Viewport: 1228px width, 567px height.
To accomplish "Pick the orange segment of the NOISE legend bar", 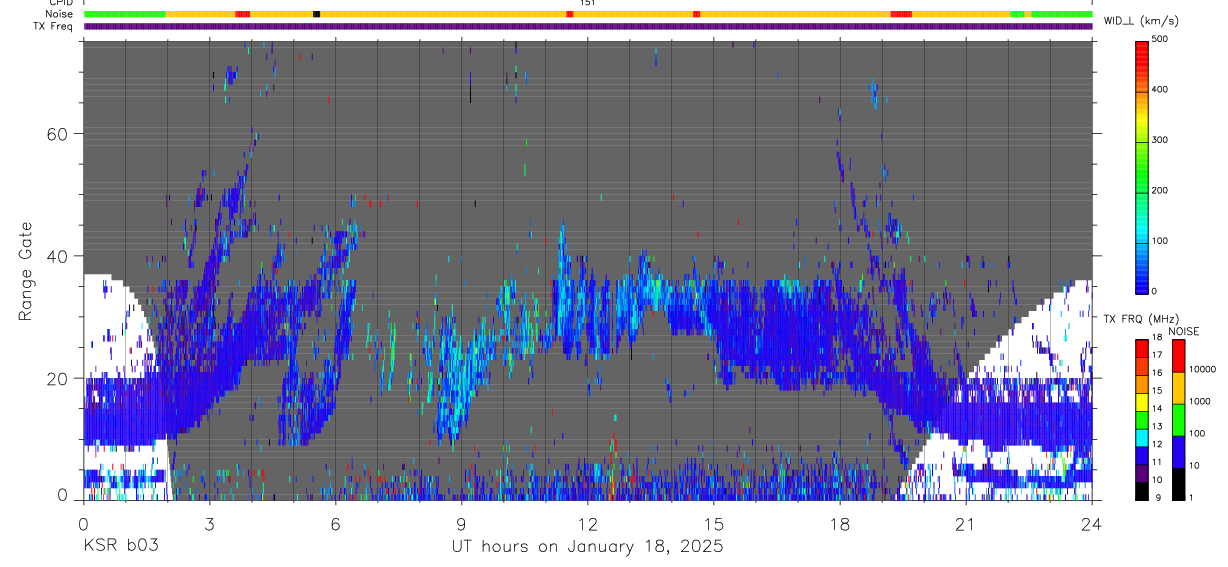I will tap(1177, 386).
